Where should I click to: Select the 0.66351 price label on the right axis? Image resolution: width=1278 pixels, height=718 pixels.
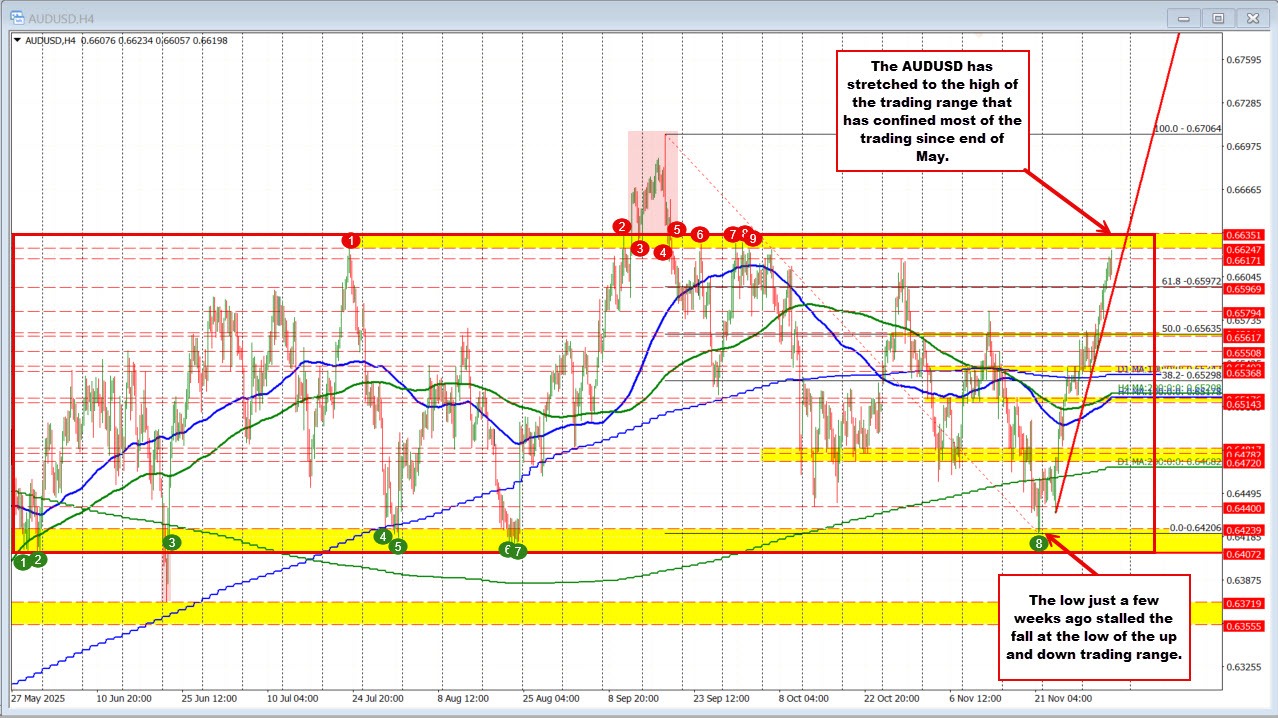pos(1243,235)
